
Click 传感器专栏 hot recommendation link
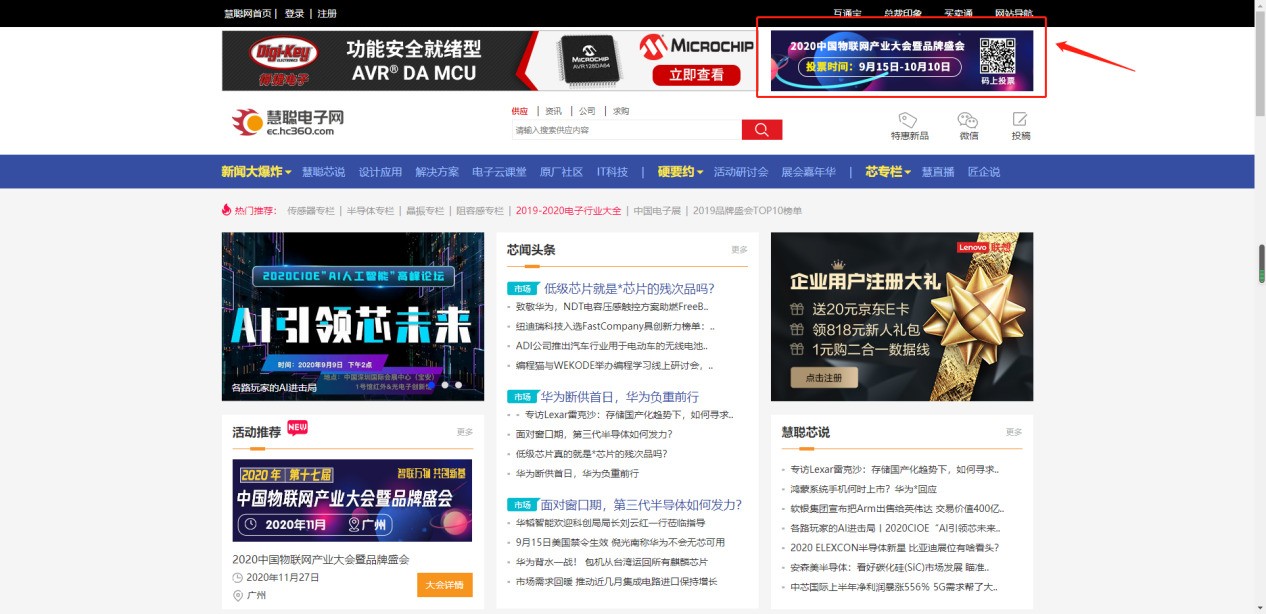(x=311, y=211)
